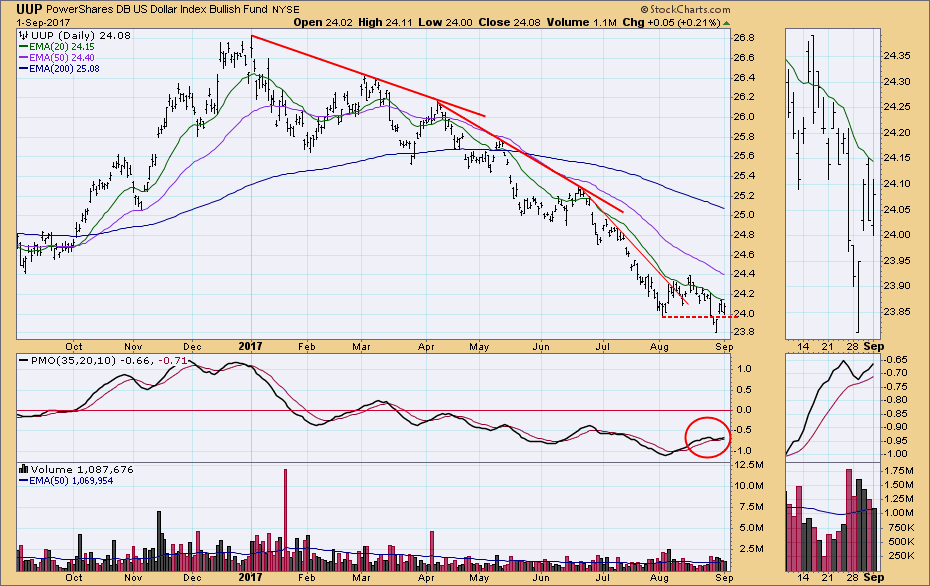Click the volume EMA(50) 1,069,954 label
930x586 pixels.
pyautogui.click(x=66, y=480)
